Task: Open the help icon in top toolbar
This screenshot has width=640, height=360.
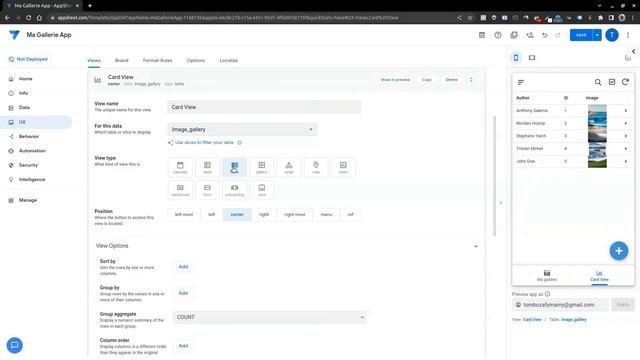Action: 498,35
